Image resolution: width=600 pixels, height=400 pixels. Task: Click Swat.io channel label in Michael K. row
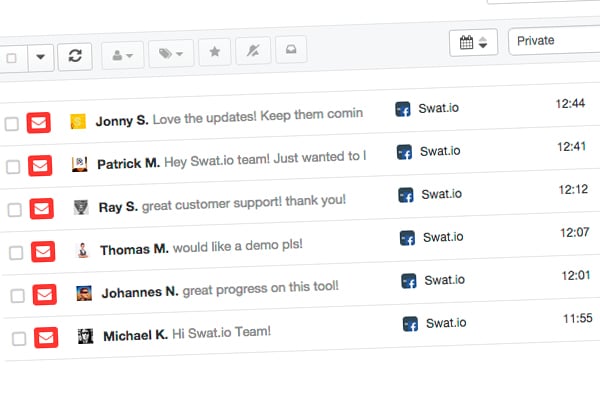tap(446, 323)
